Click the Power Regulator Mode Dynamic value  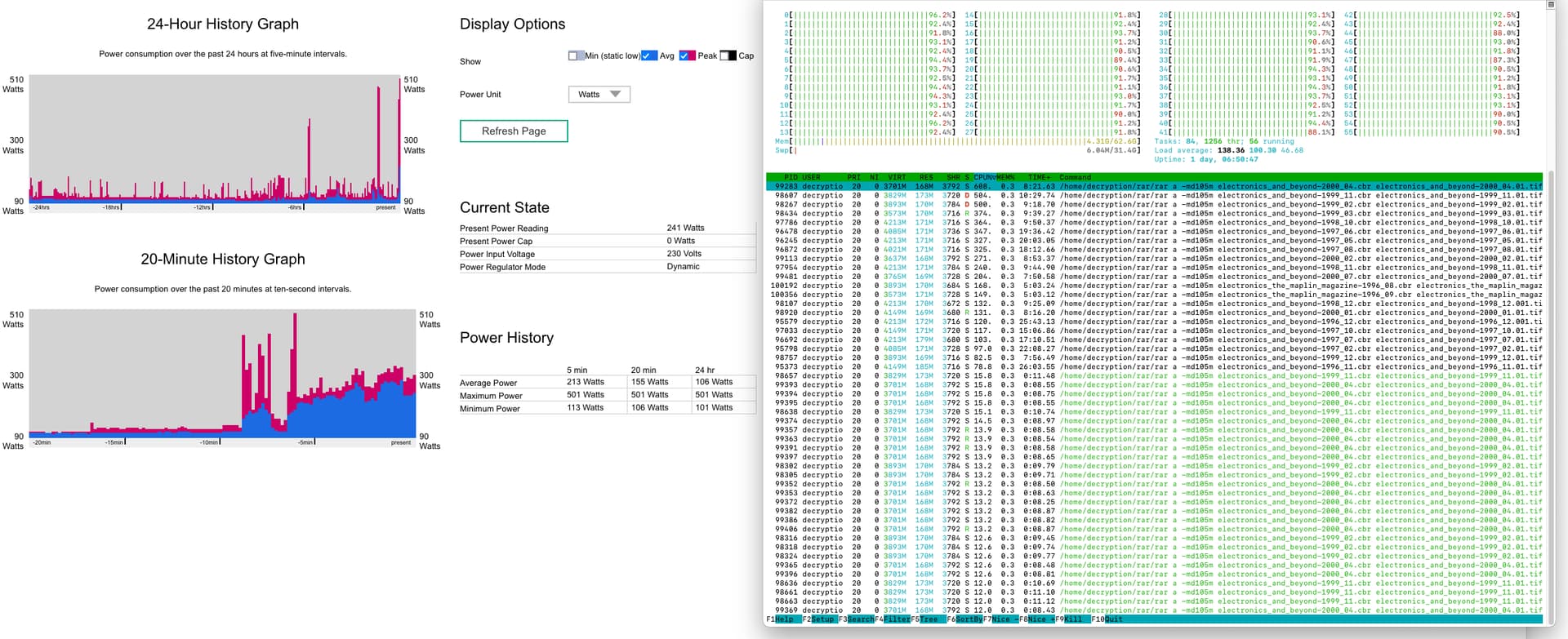point(683,267)
